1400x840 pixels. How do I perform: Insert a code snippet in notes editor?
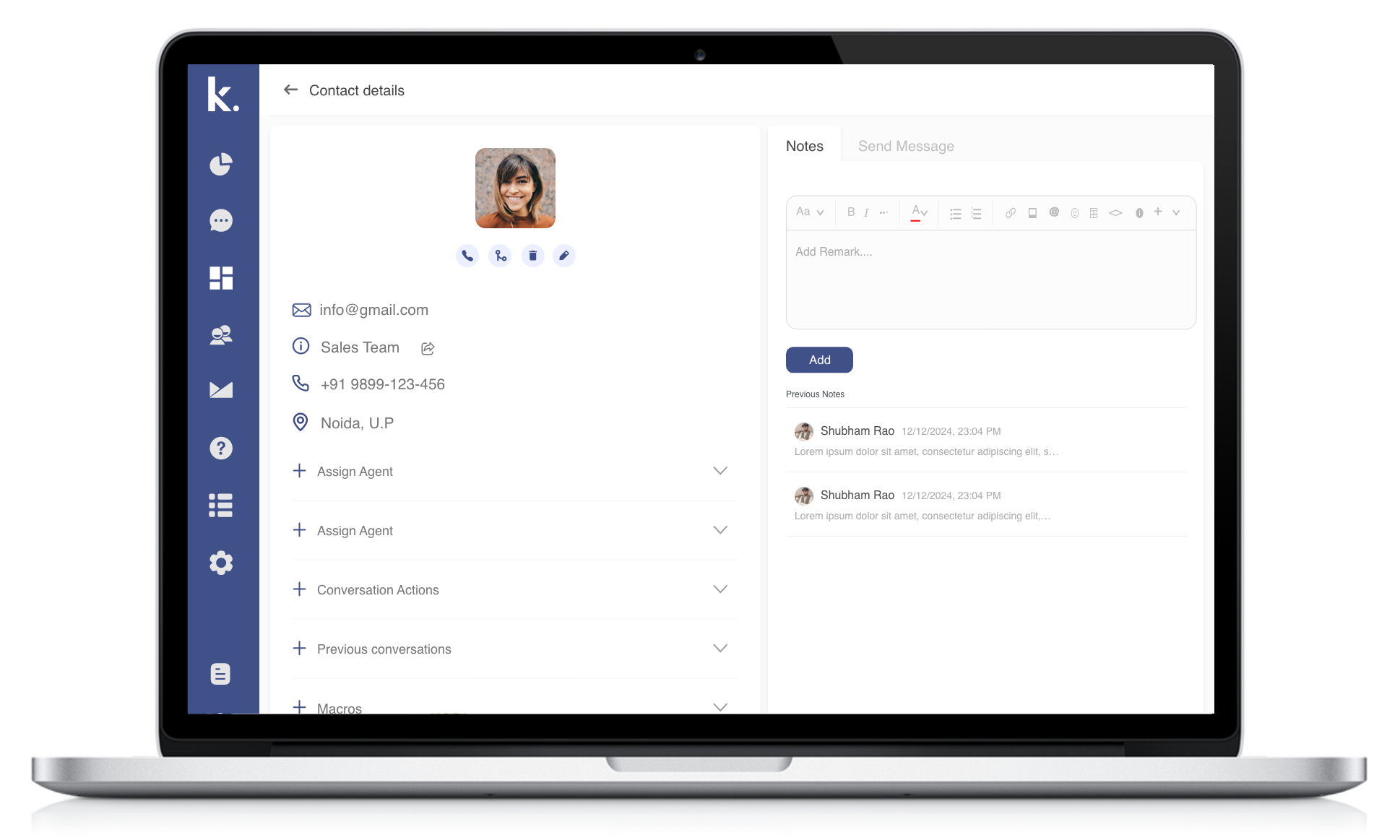1115,212
